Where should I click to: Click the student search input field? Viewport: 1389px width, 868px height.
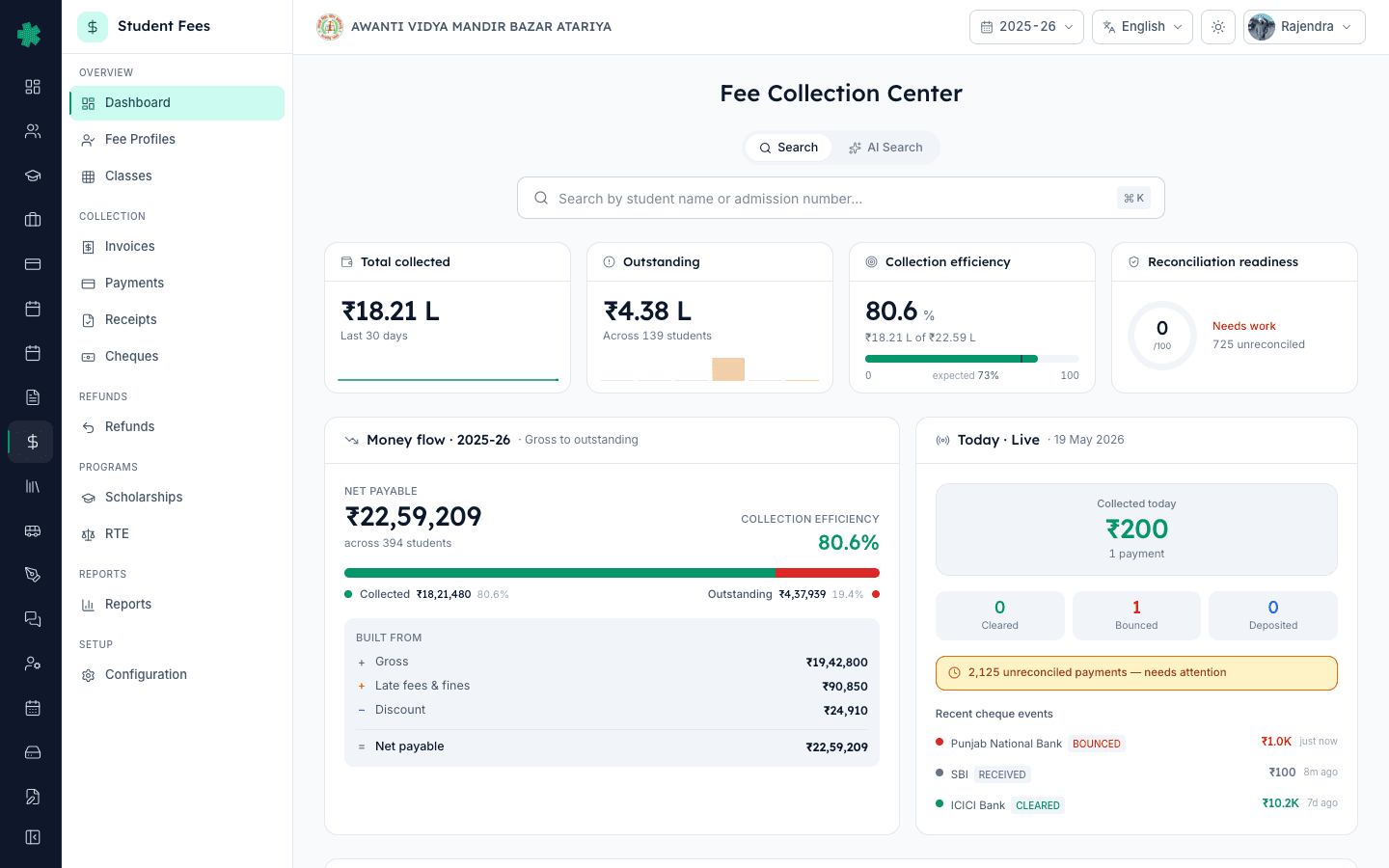[841, 198]
